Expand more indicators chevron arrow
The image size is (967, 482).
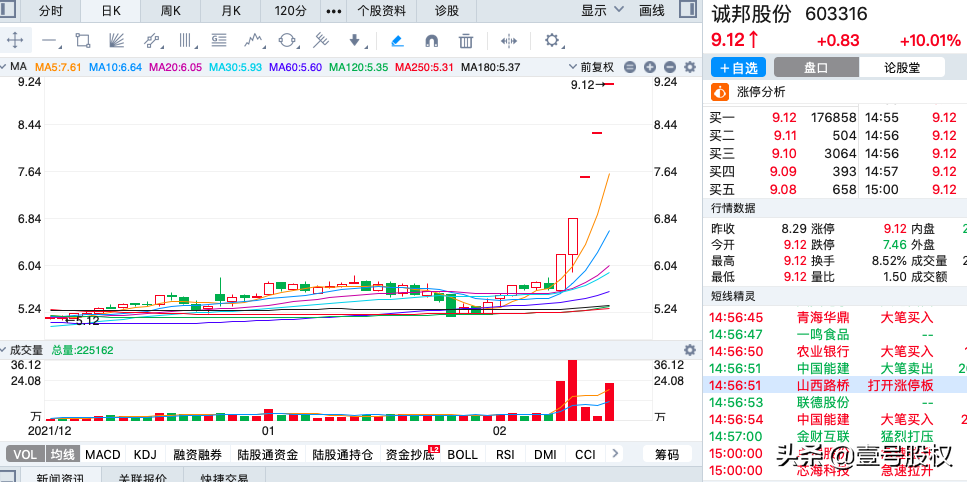point(614,454)
